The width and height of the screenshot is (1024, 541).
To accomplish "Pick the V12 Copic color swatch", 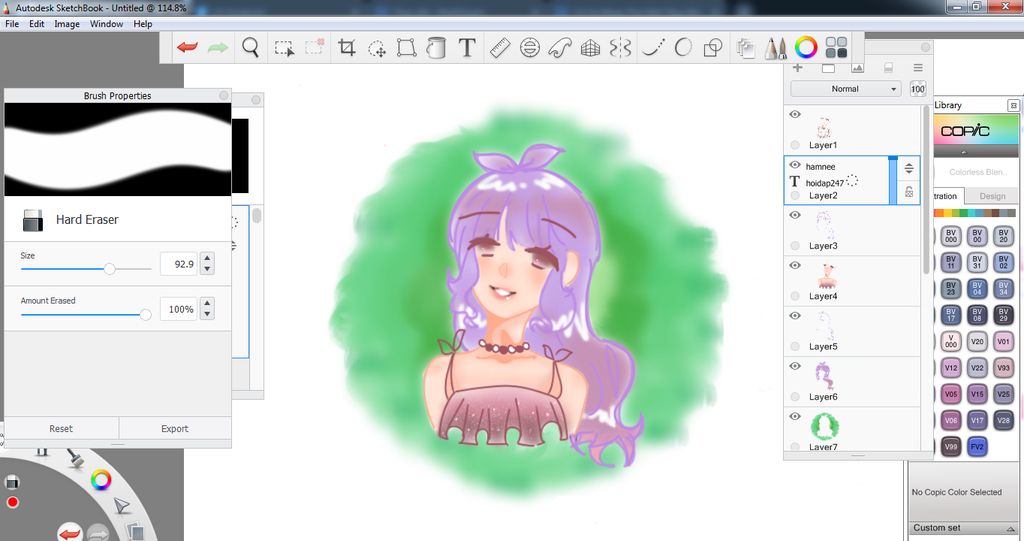I will click(951, 368).
